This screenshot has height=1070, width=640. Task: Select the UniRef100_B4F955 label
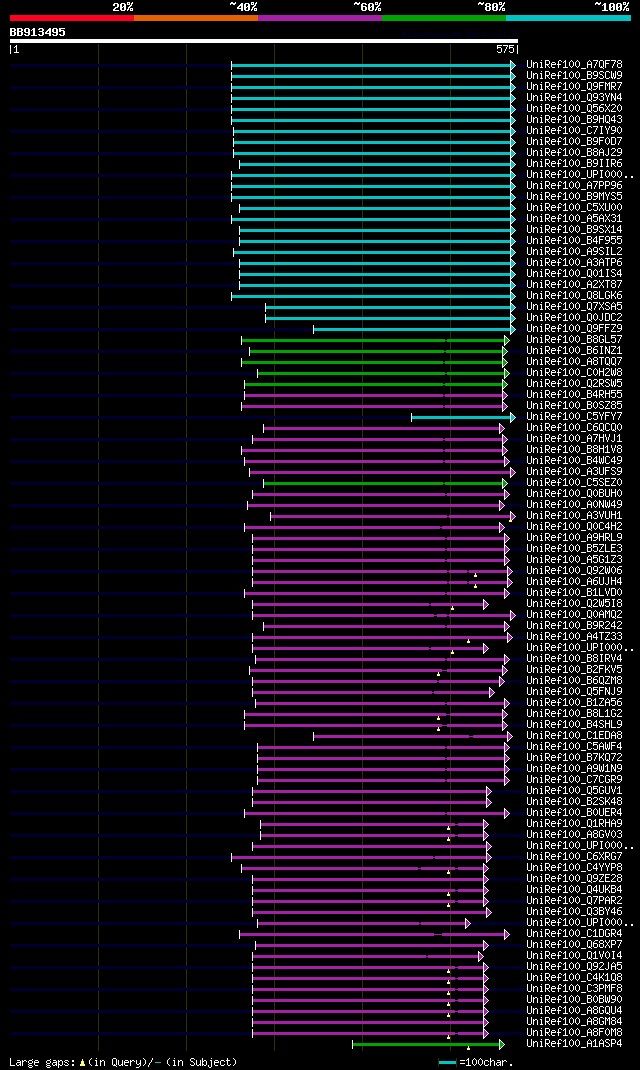pos(574,241)
